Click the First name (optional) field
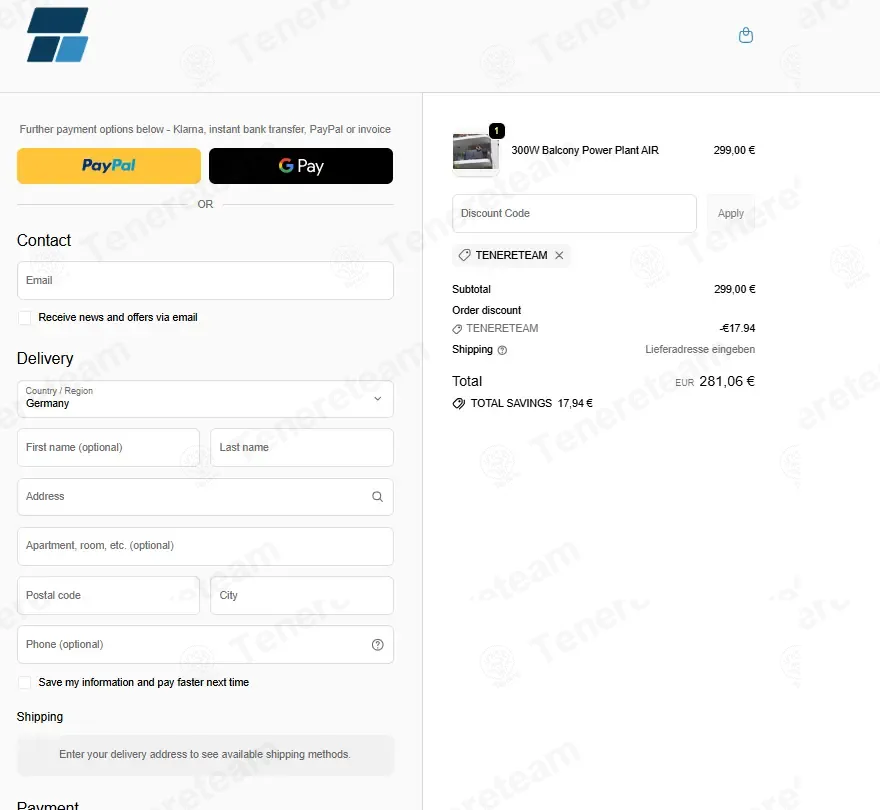 (108, 447)
